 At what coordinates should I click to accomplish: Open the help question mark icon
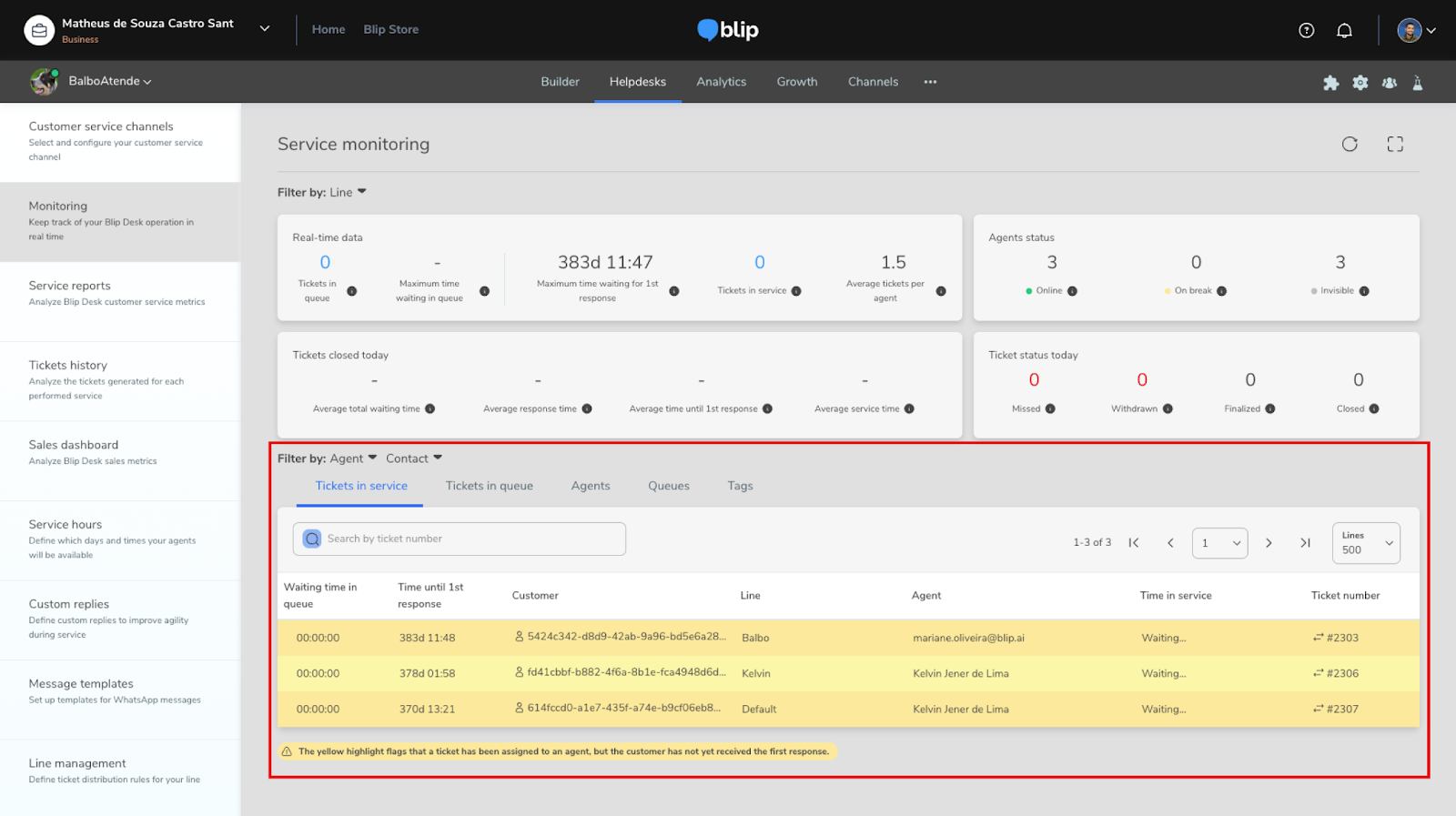pos(1306,30)
